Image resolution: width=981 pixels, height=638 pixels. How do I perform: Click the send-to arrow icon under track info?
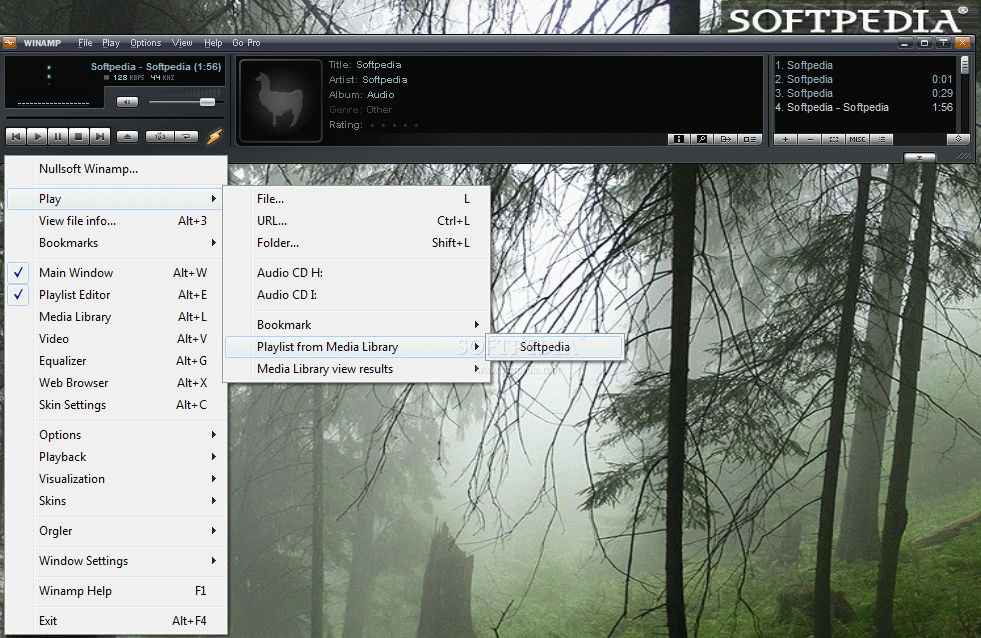pyautogui.click(x=726, y=139)
